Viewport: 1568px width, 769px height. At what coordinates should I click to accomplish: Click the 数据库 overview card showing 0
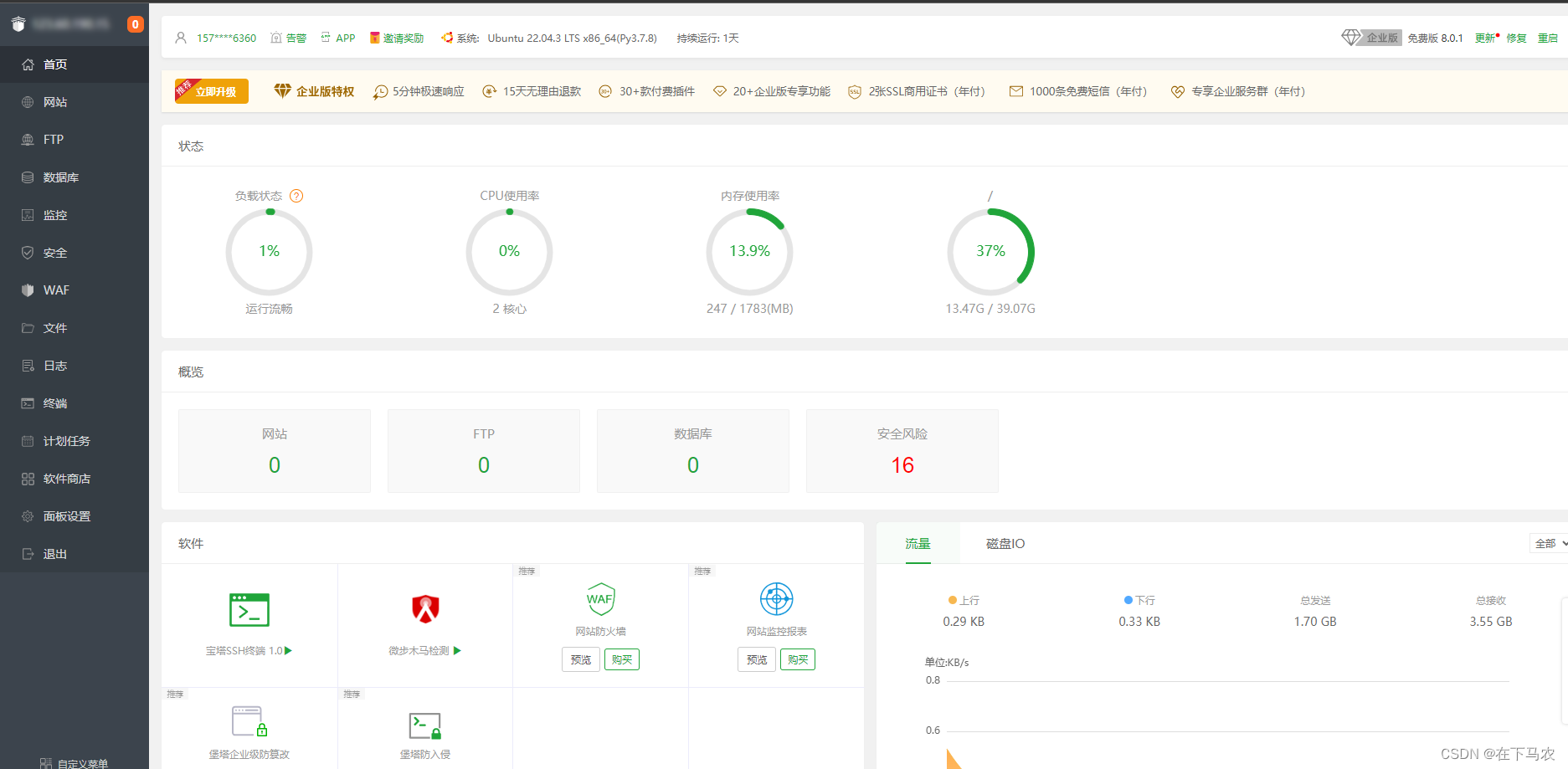click(x=693, y=451)
